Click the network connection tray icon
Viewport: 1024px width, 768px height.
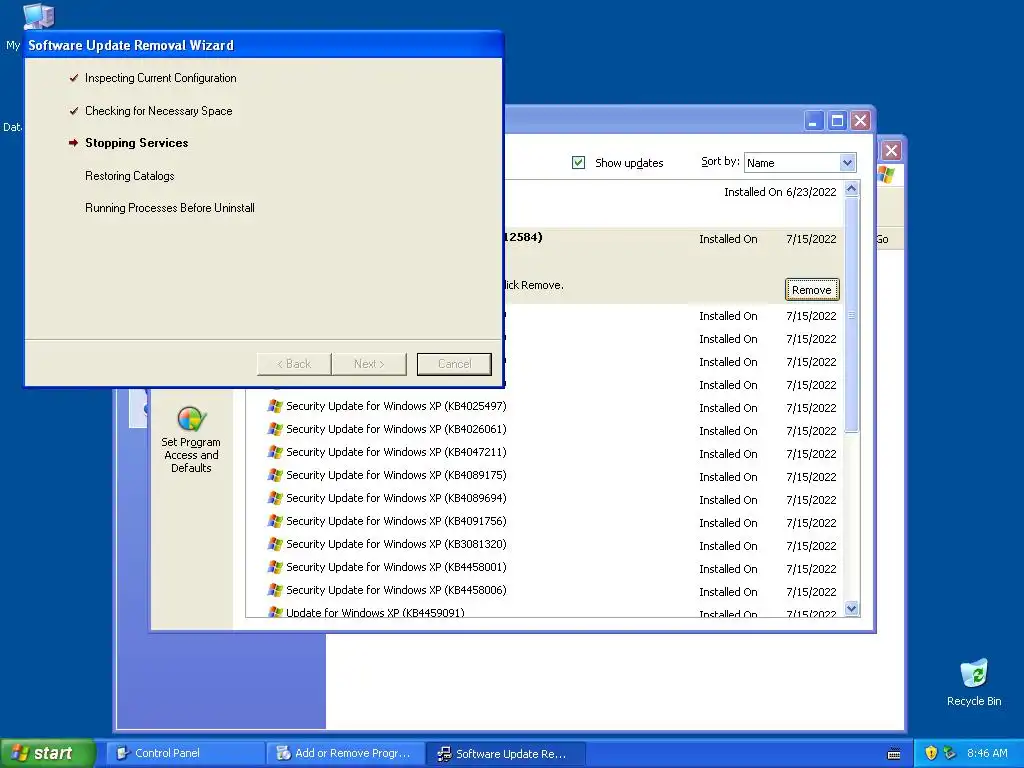point(950,753)
